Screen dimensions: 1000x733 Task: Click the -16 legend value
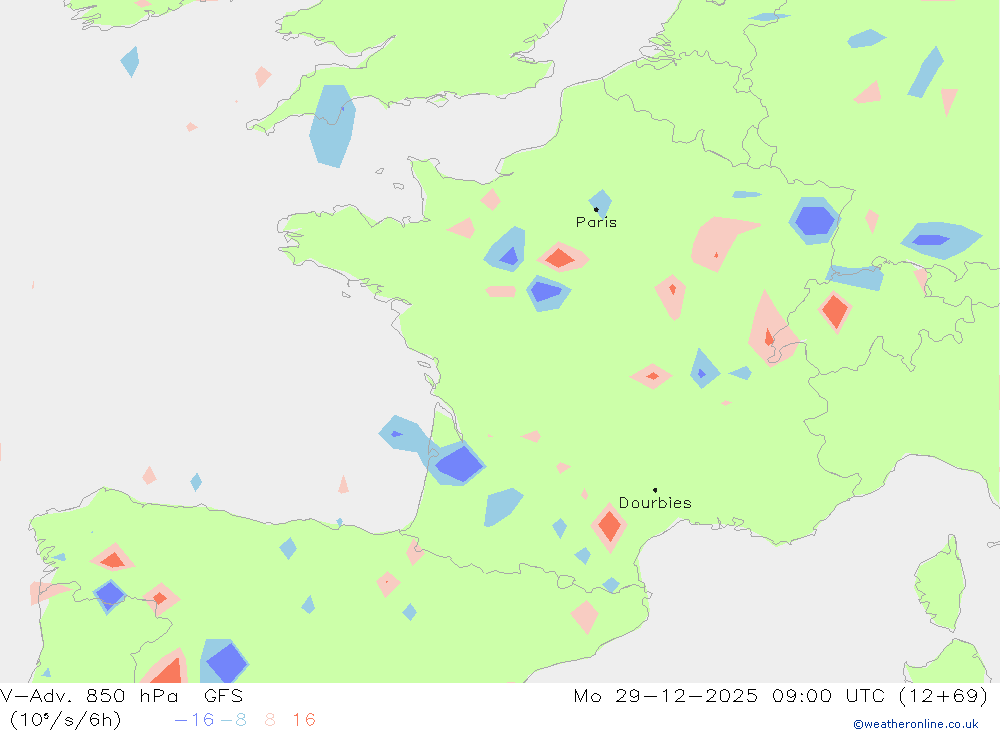pos(195,720)
